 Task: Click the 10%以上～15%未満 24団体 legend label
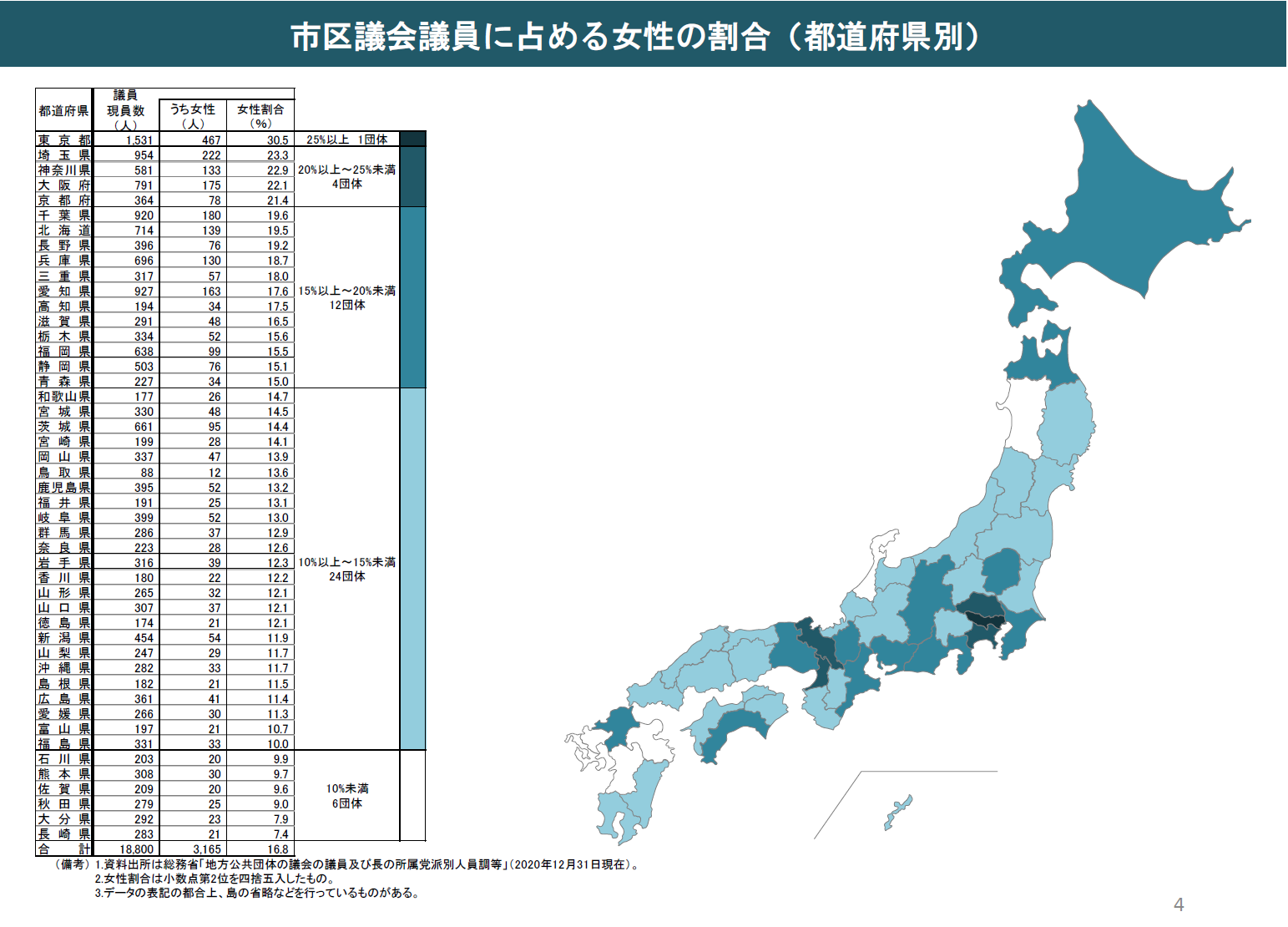tap(347, 570)
